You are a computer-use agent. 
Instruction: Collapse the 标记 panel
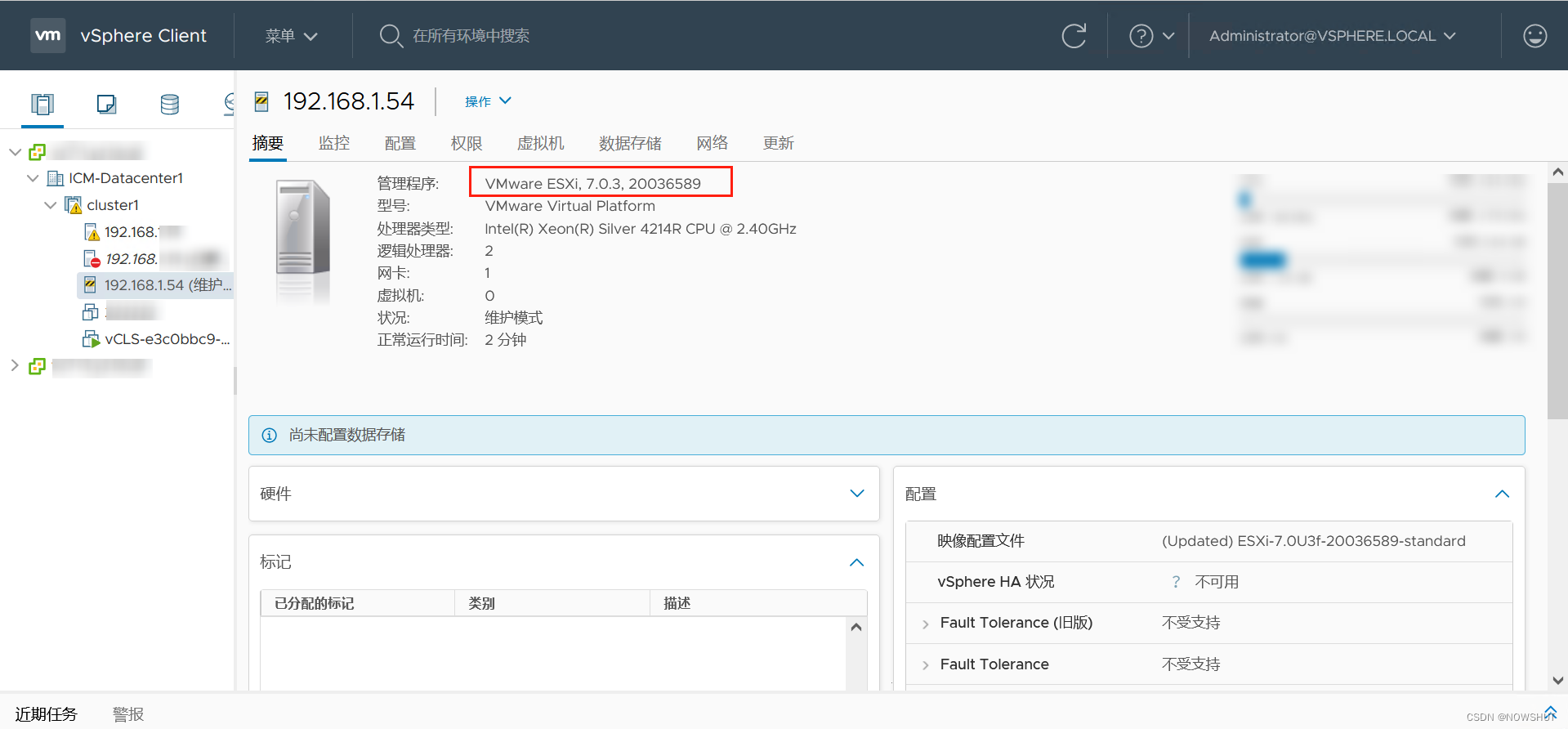tap(857, 562)
